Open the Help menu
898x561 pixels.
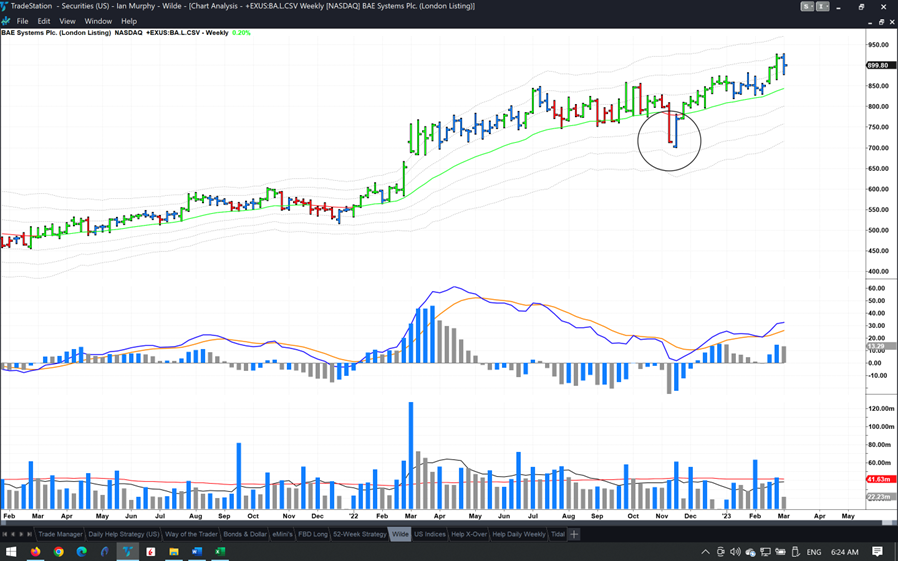(129, 21)
